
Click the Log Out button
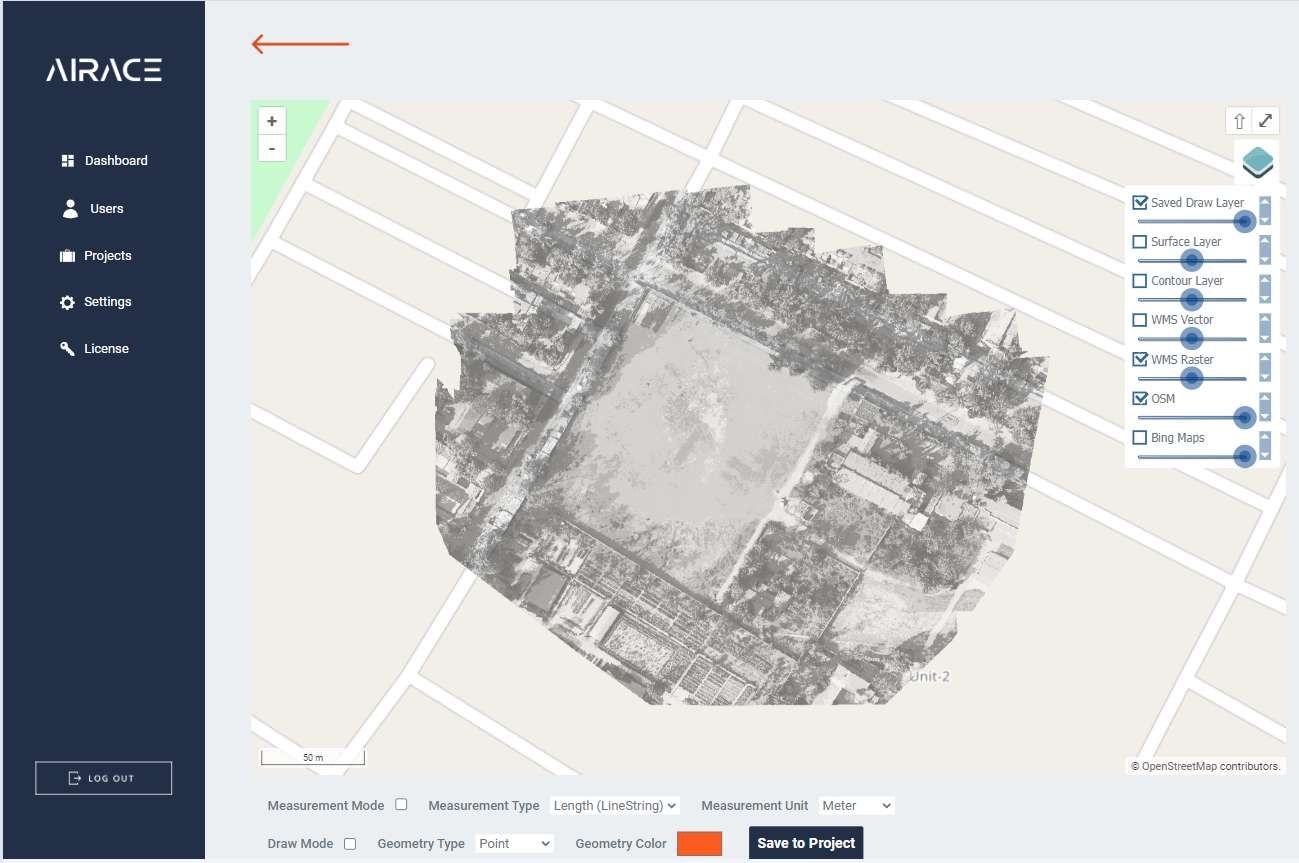(x=103, y=777)
